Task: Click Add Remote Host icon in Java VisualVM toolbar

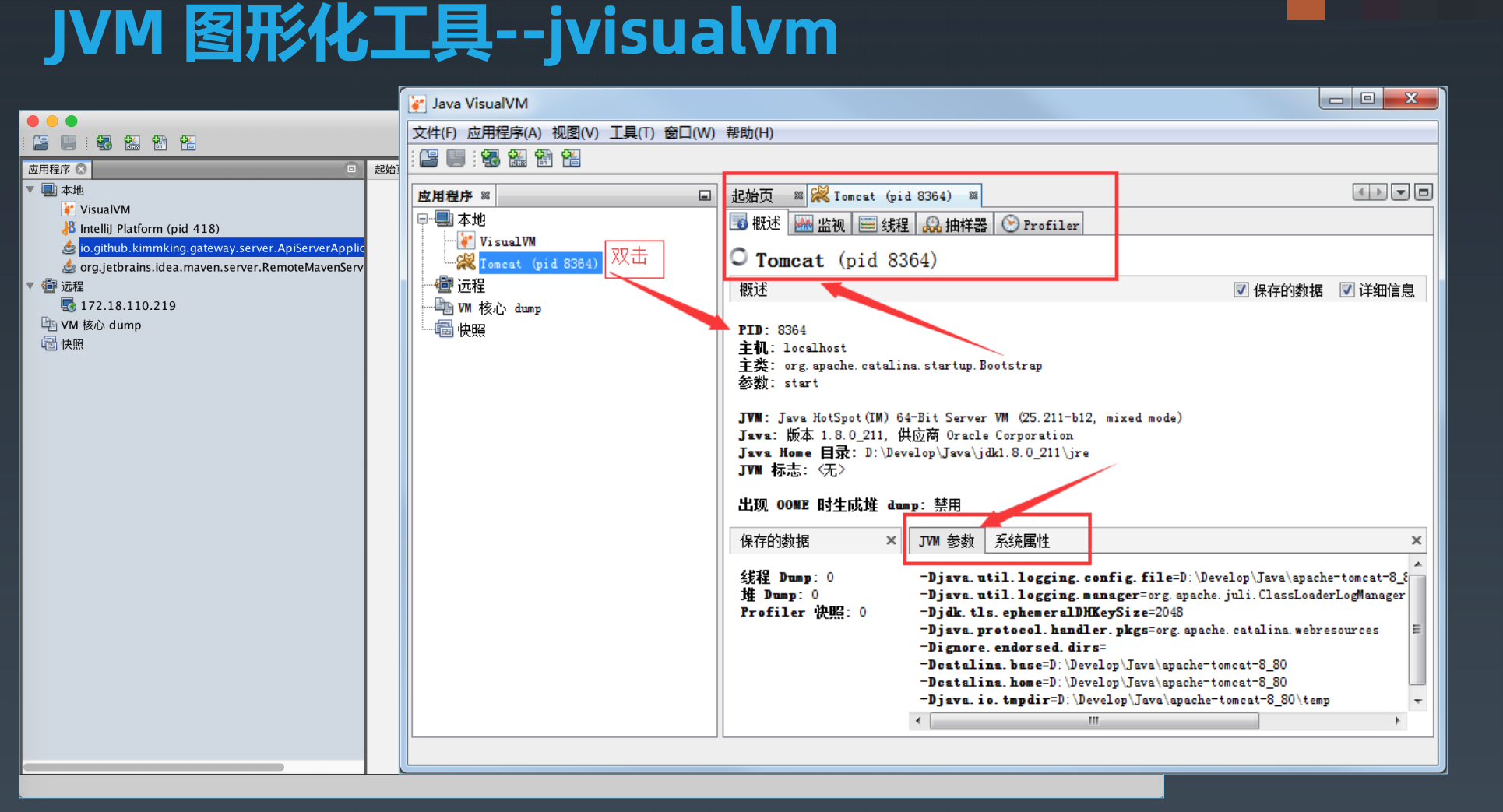Action: coord(491,159)
